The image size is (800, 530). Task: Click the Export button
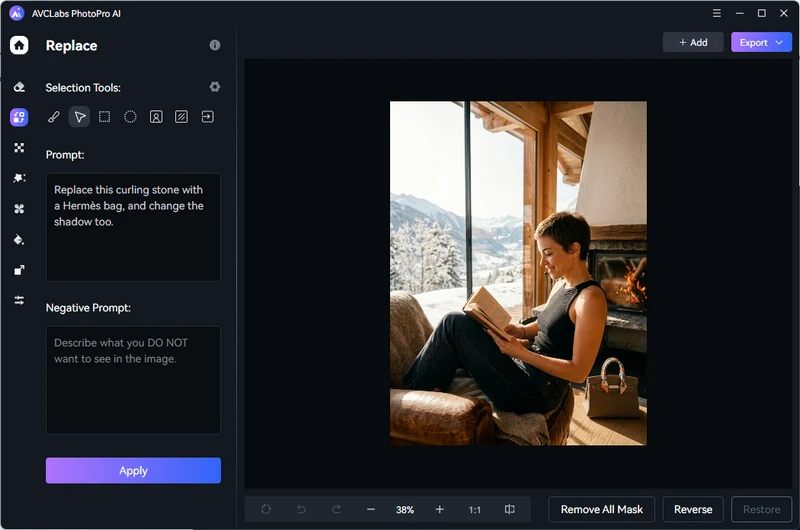point(761,42)
